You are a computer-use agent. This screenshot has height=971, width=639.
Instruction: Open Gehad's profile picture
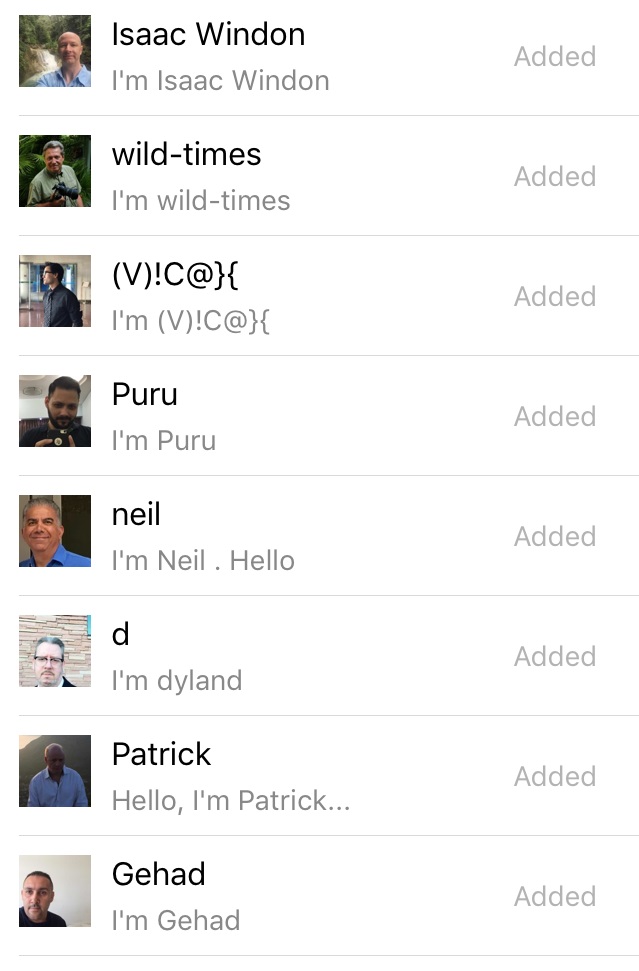point(55,891)
